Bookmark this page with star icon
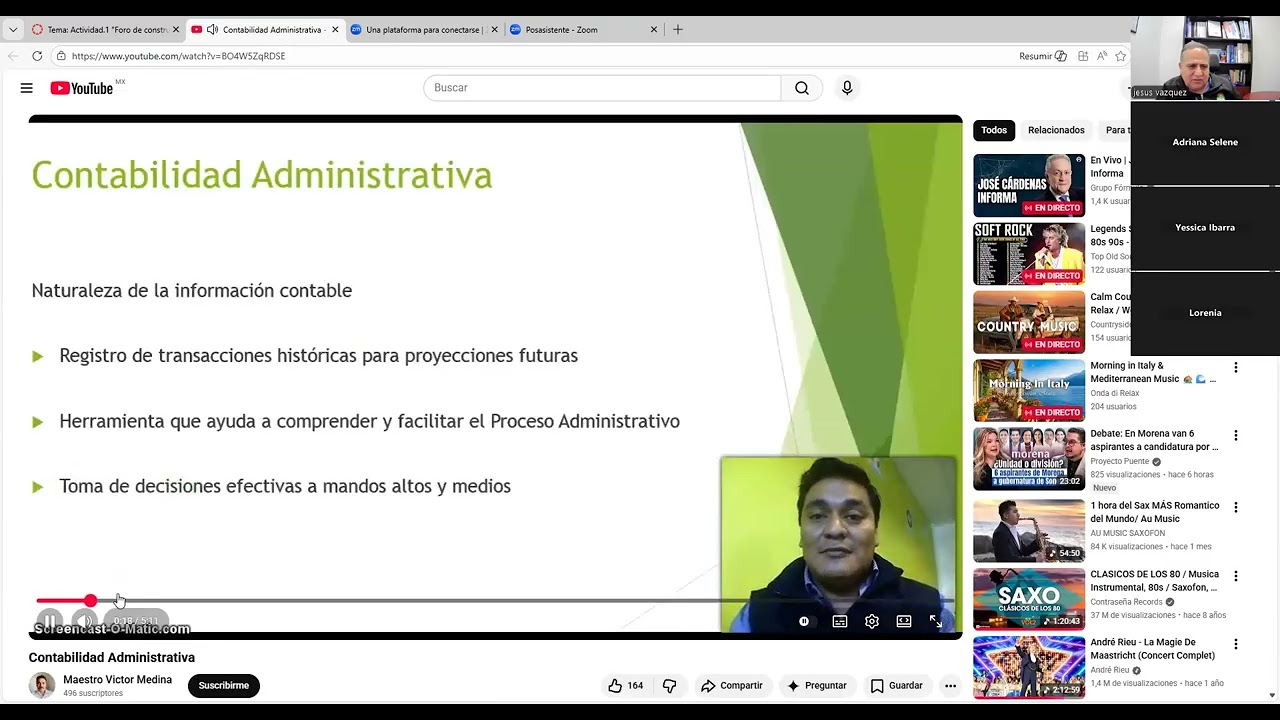The height and width of the screenshot is (720, 1280). click(x=1120, y=56)
